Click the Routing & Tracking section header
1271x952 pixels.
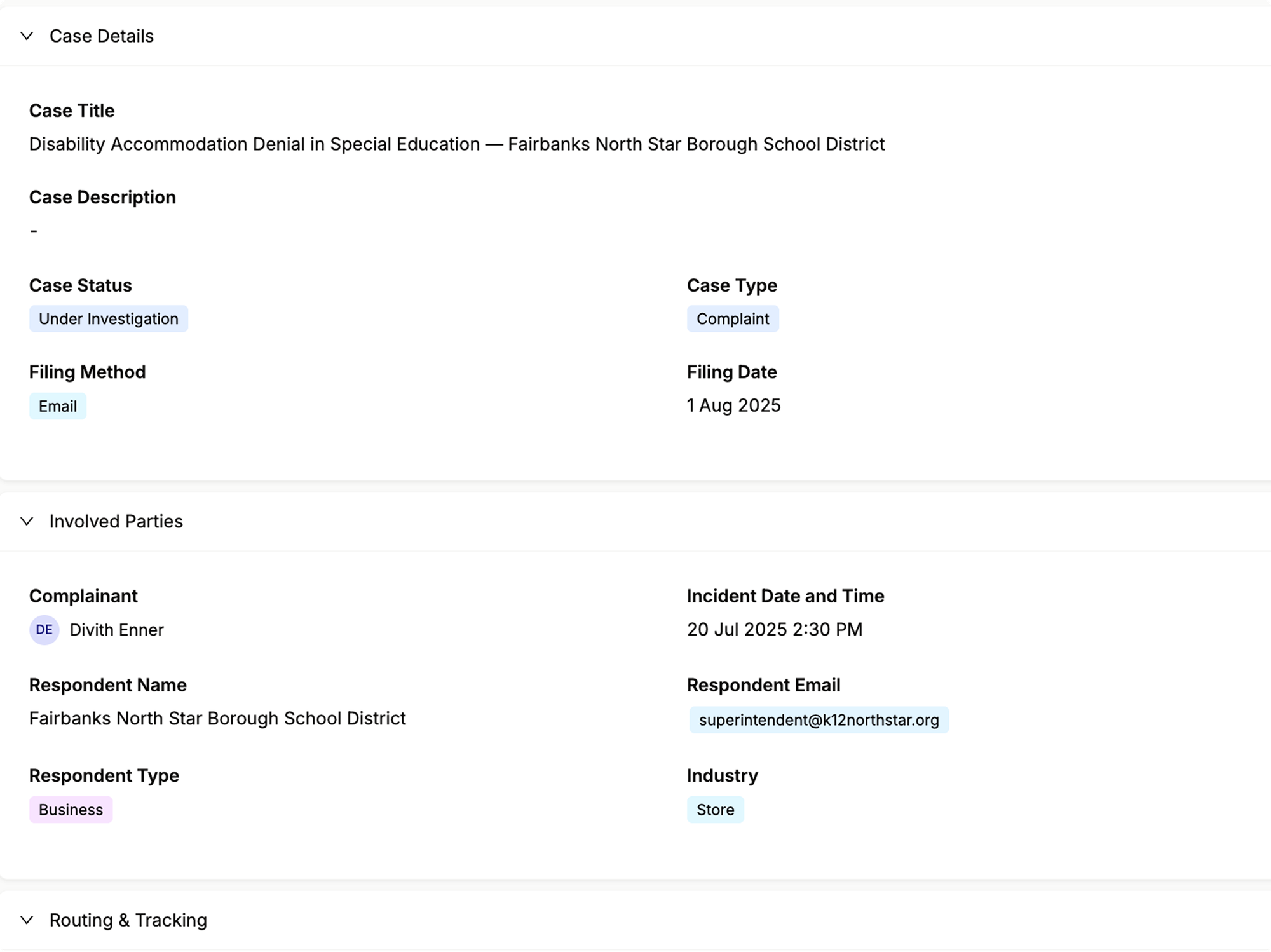coord(128,920)
